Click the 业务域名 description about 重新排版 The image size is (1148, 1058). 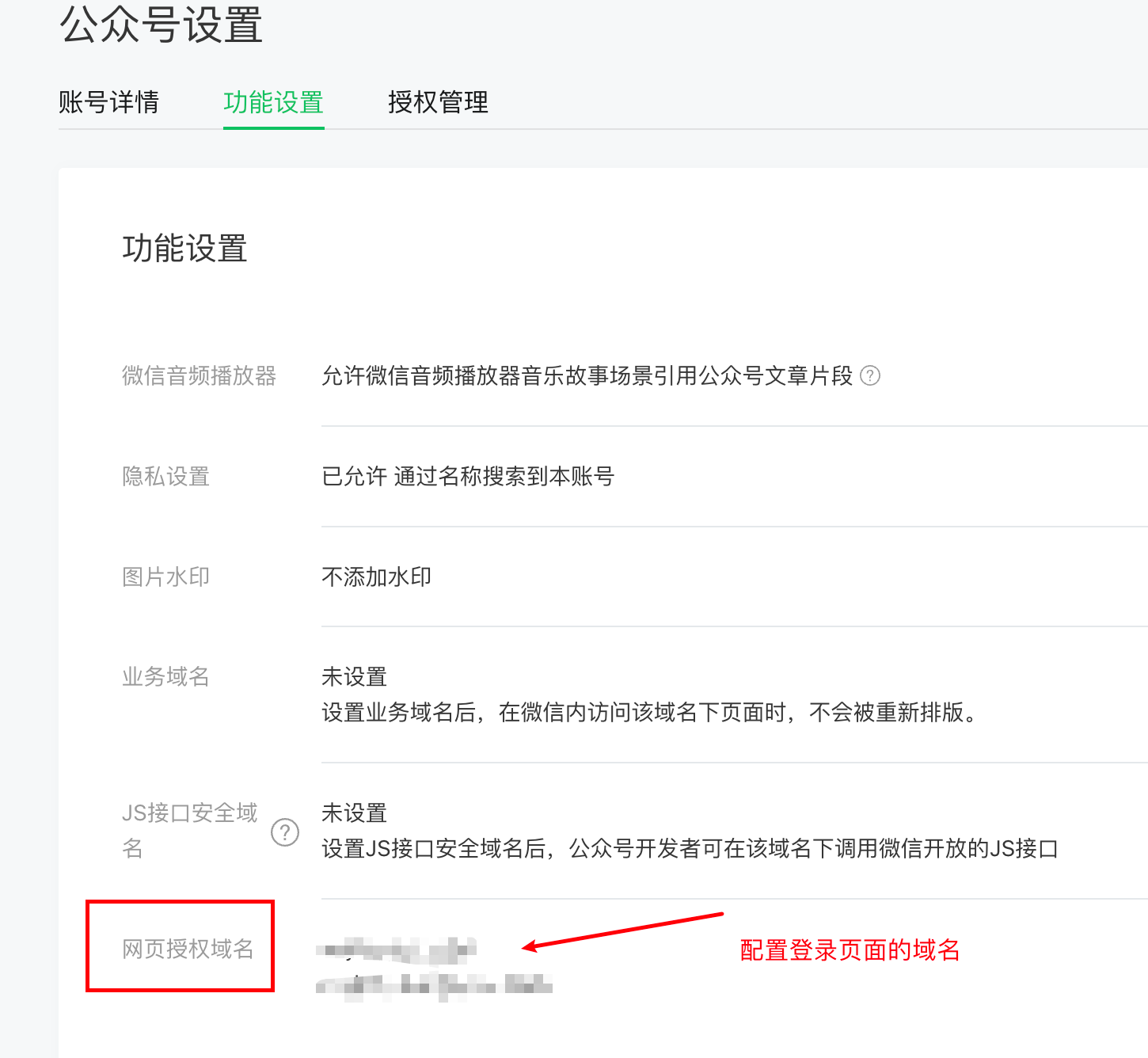[x=649, y=713]
